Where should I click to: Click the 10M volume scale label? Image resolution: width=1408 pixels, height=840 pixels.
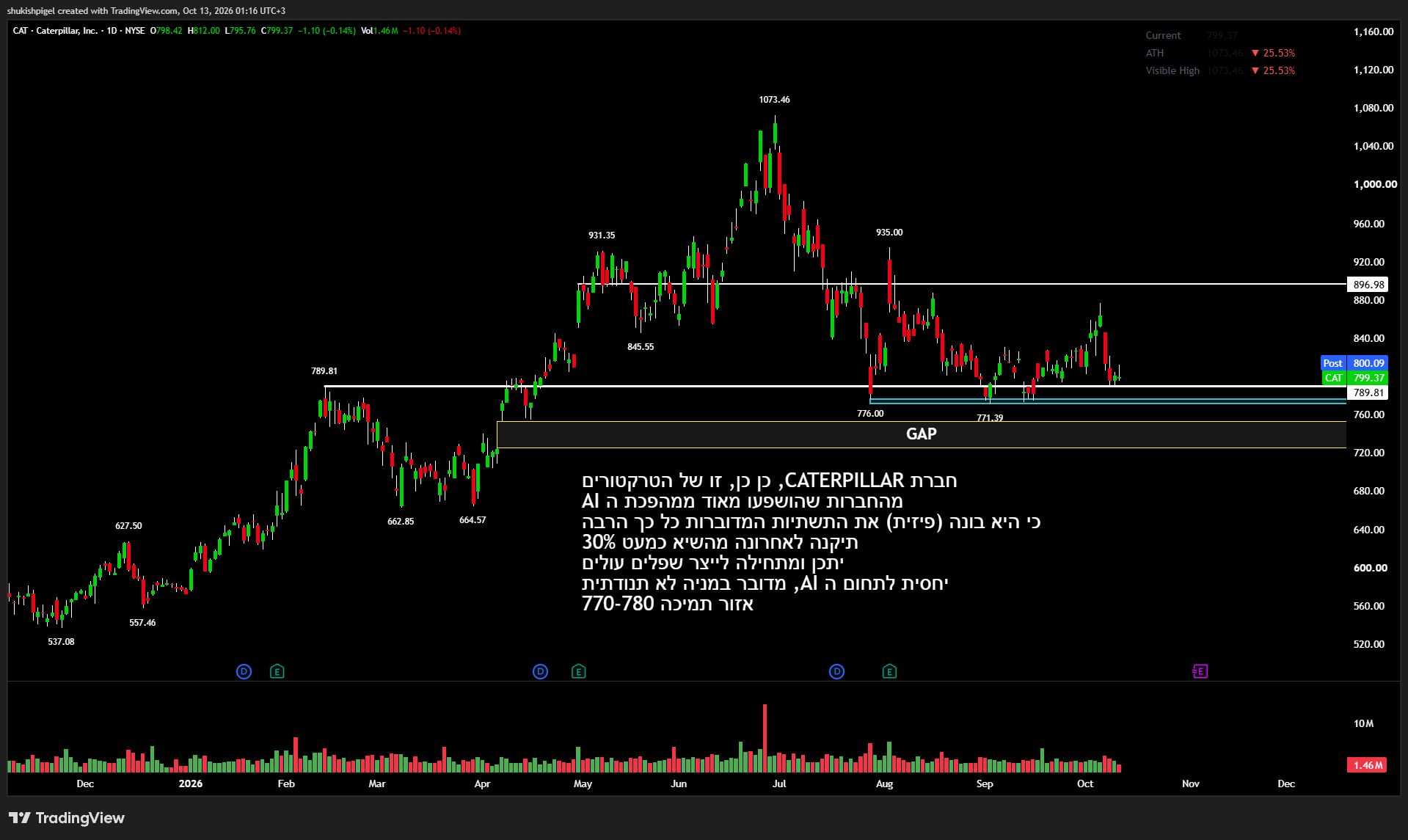click(x=1363, y=723)
